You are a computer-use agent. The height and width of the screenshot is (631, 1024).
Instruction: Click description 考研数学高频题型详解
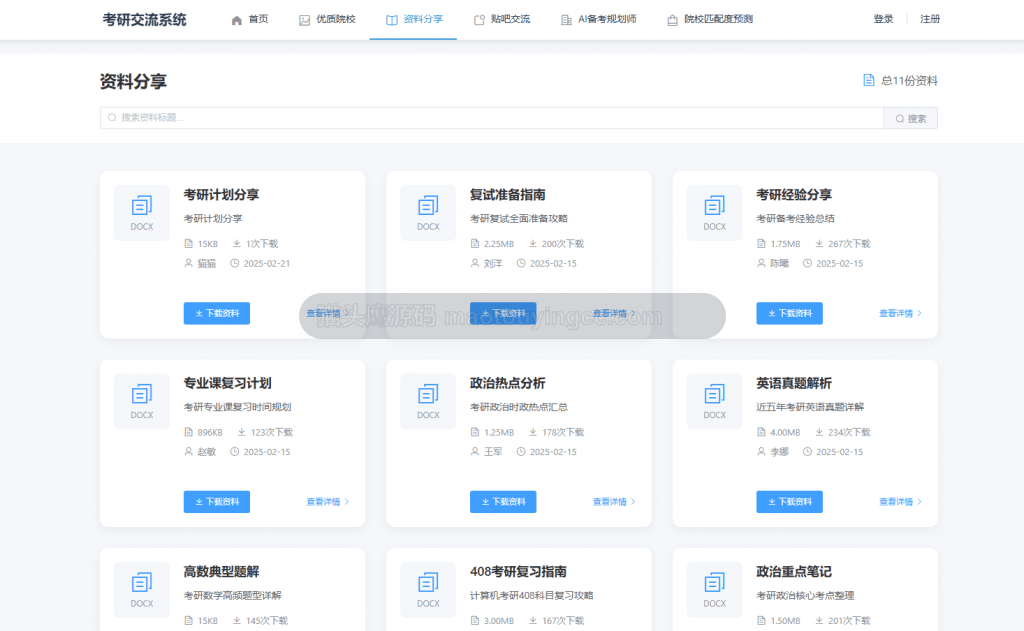[232, 595]
